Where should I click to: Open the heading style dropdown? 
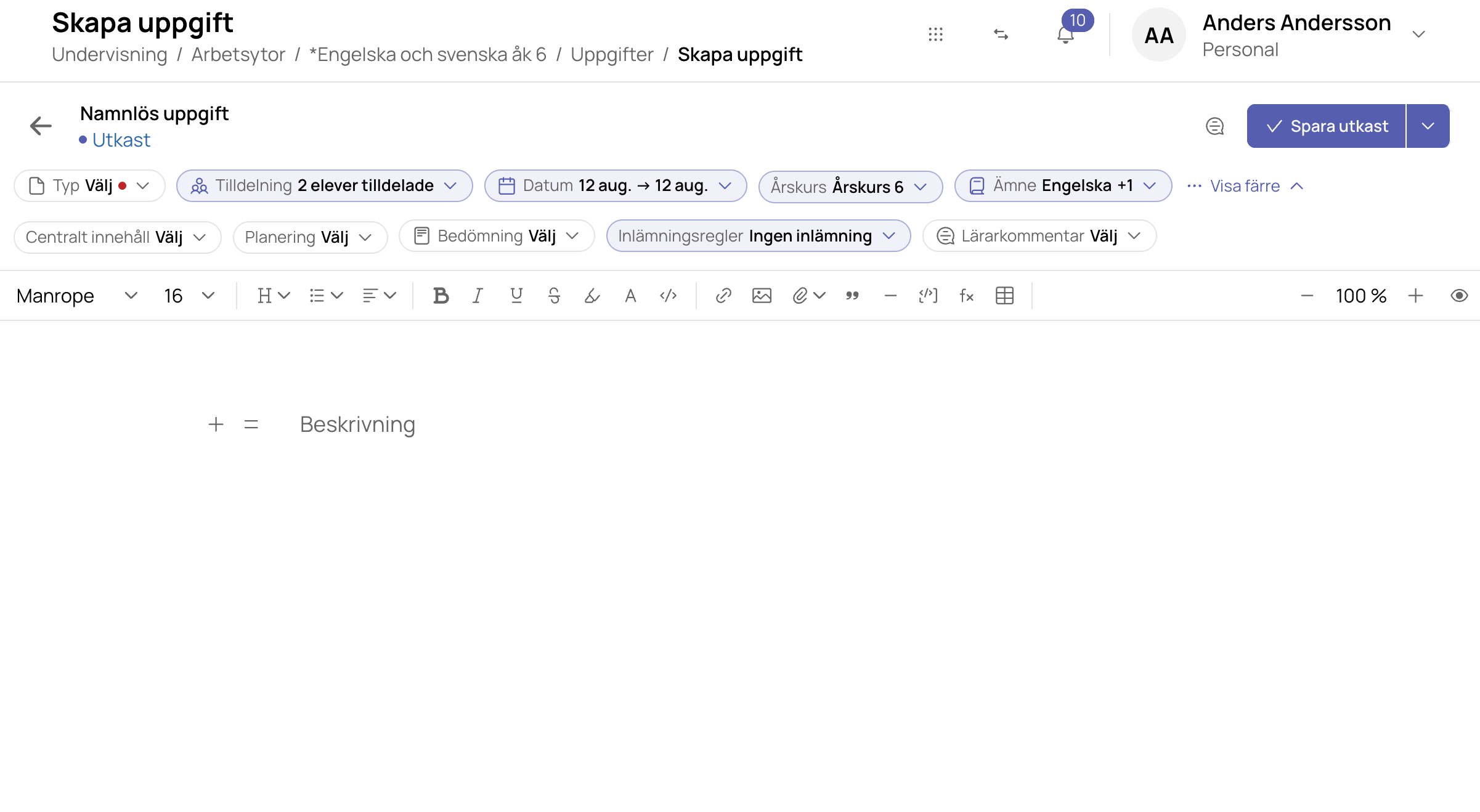pos(273,296)
